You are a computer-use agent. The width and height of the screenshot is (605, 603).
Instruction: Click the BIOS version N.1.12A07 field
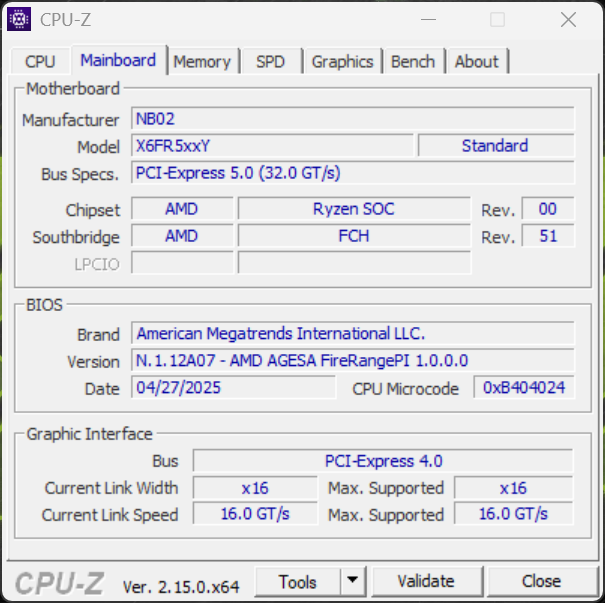[x=353, y=360]
